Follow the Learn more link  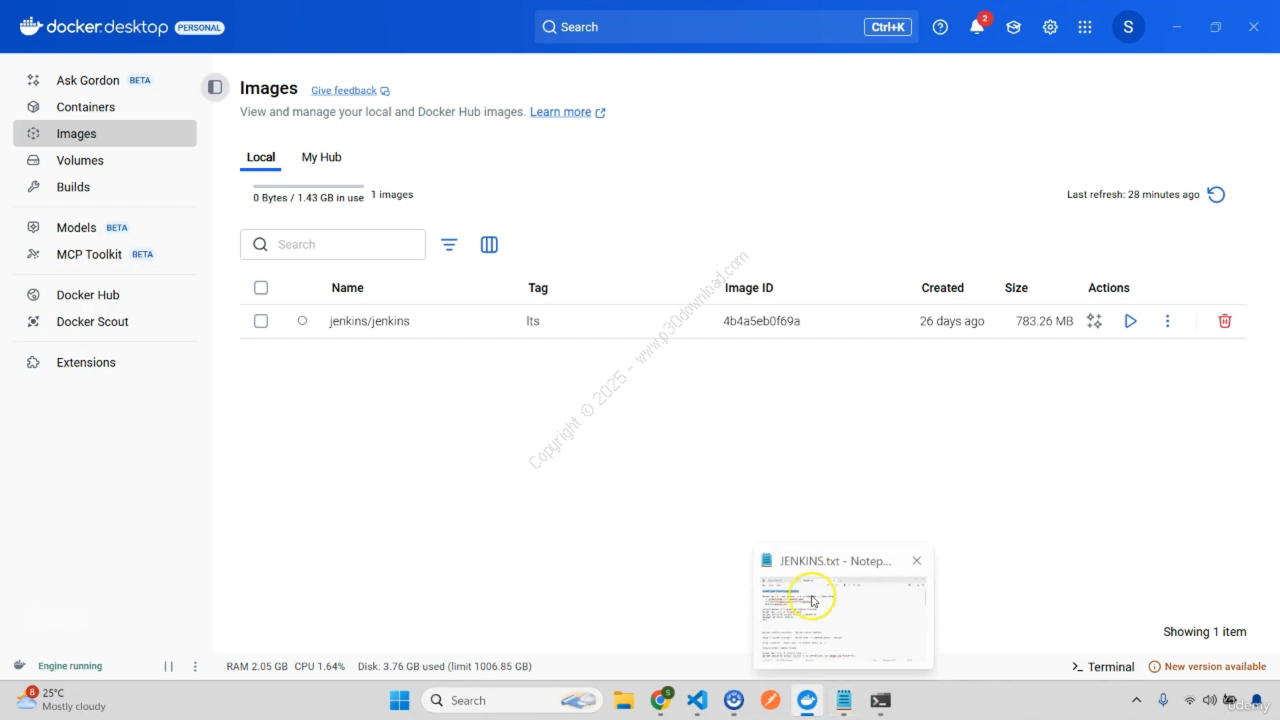click(x=561, y=112)
